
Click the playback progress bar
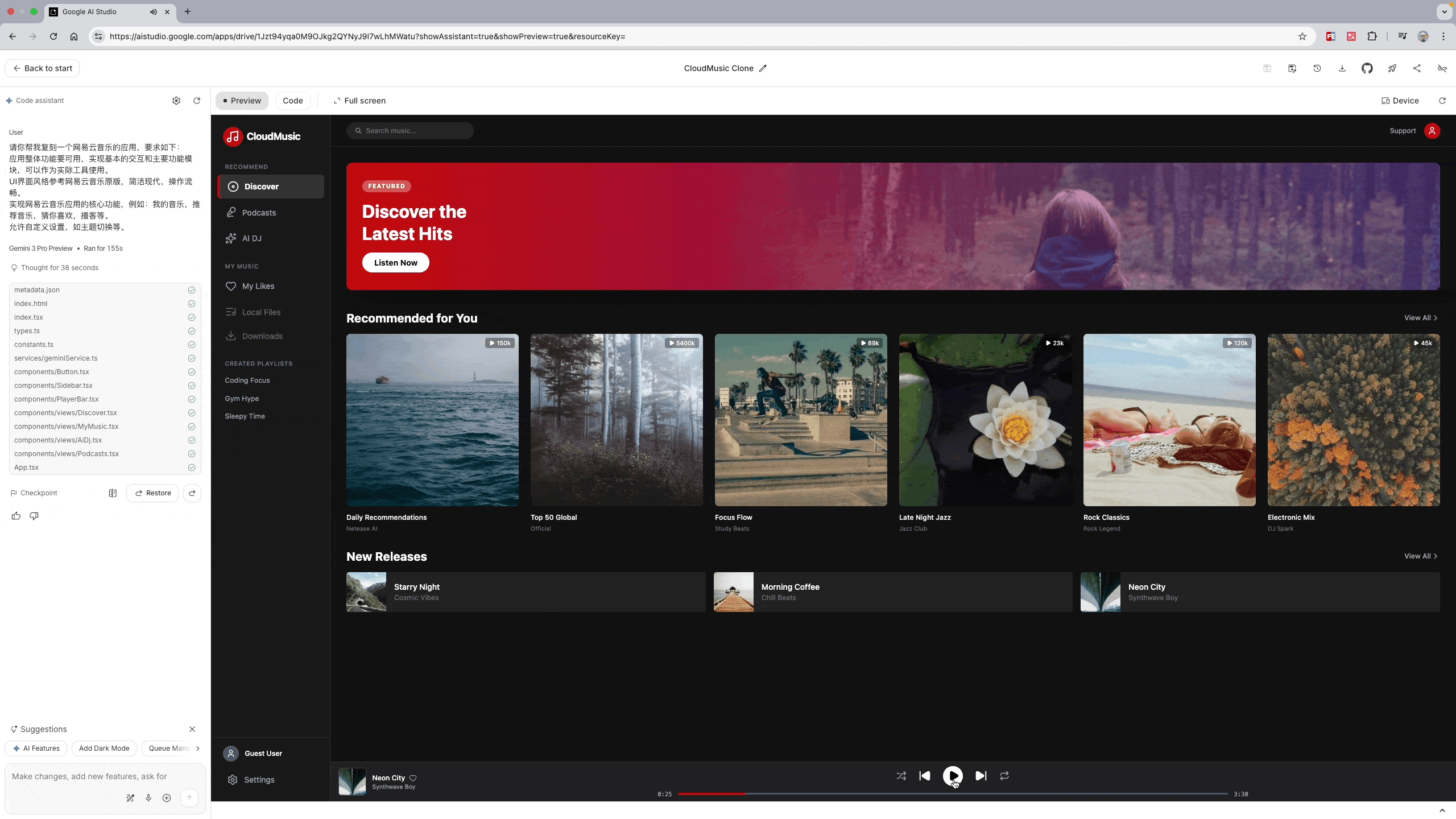tap(952, 793)
